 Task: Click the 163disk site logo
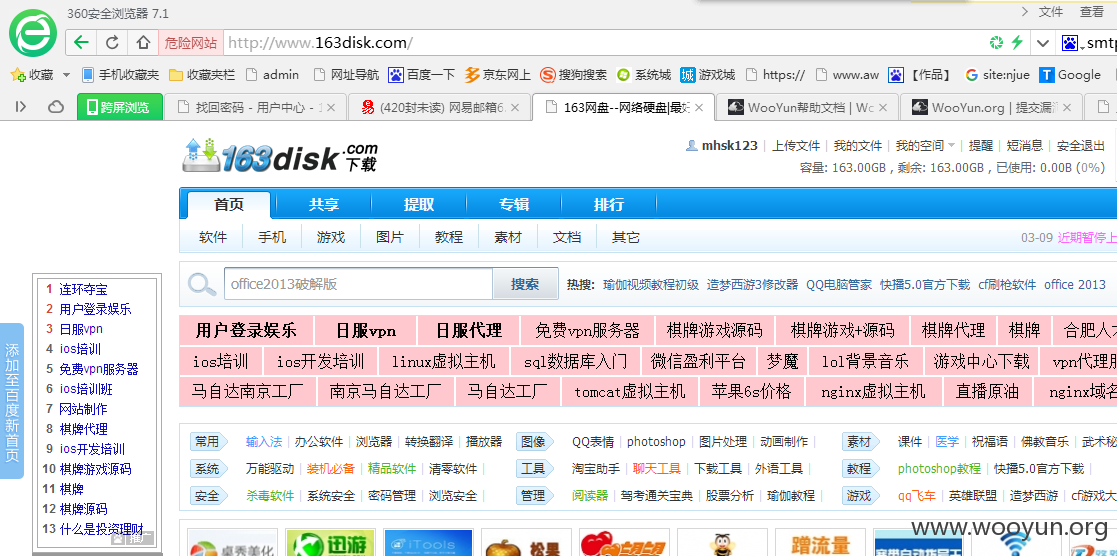[280, 155]
